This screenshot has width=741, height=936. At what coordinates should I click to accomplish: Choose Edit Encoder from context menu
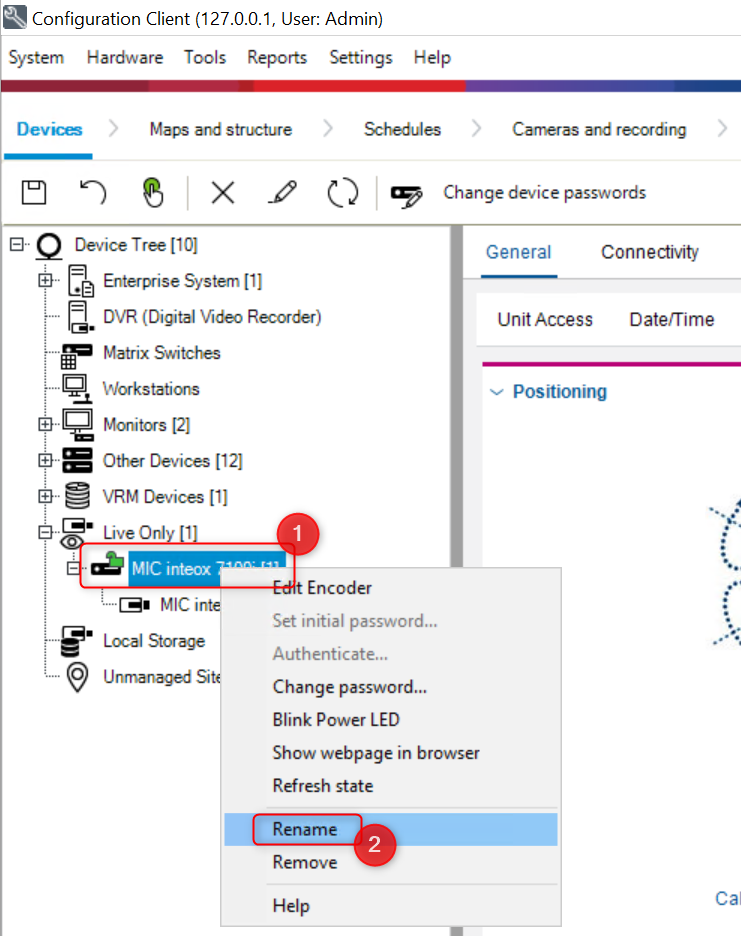[391, 588]
